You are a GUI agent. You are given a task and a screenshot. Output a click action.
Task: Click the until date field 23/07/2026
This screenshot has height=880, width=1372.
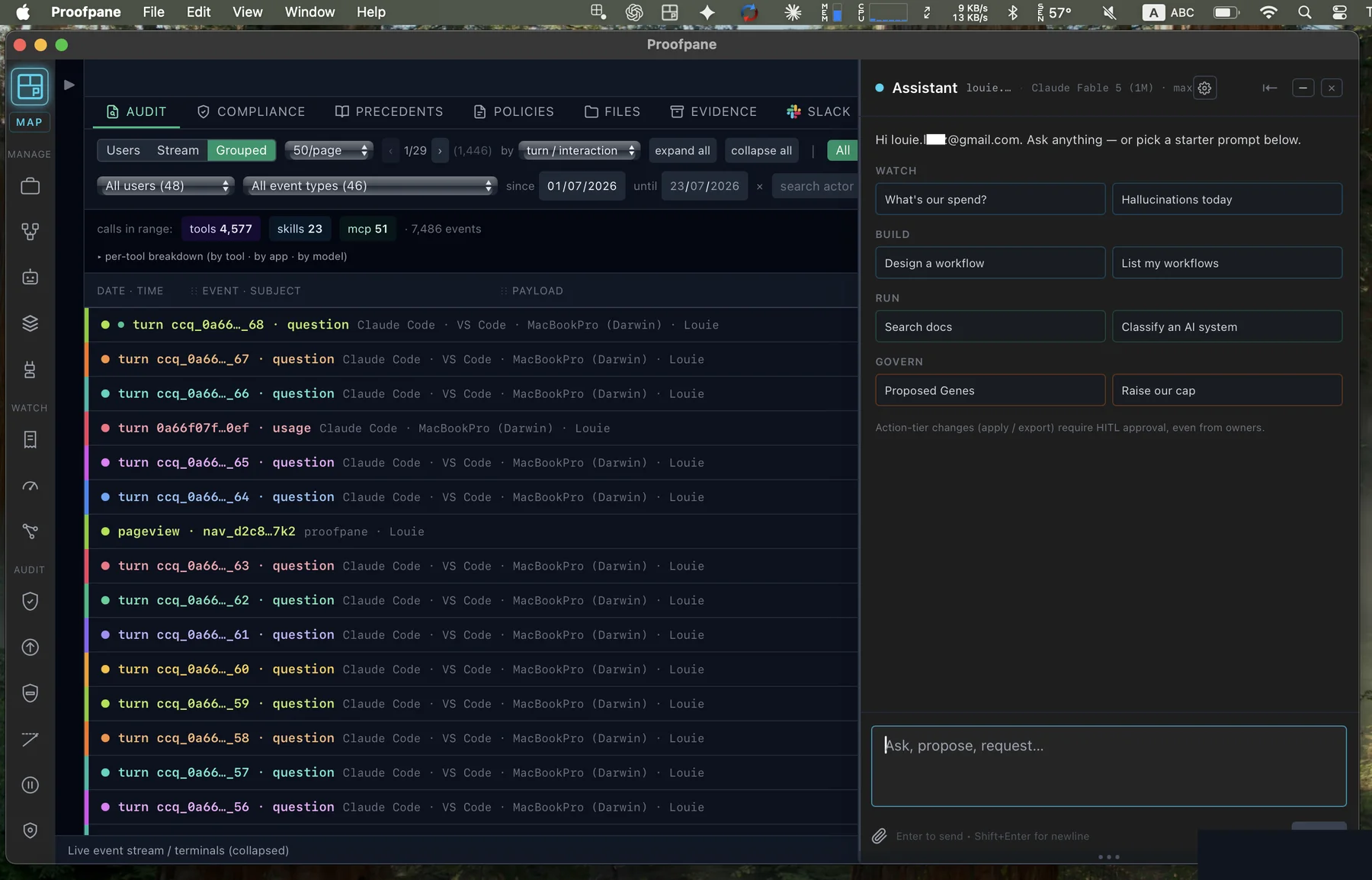pyautogui.click(x=704, y=186)
